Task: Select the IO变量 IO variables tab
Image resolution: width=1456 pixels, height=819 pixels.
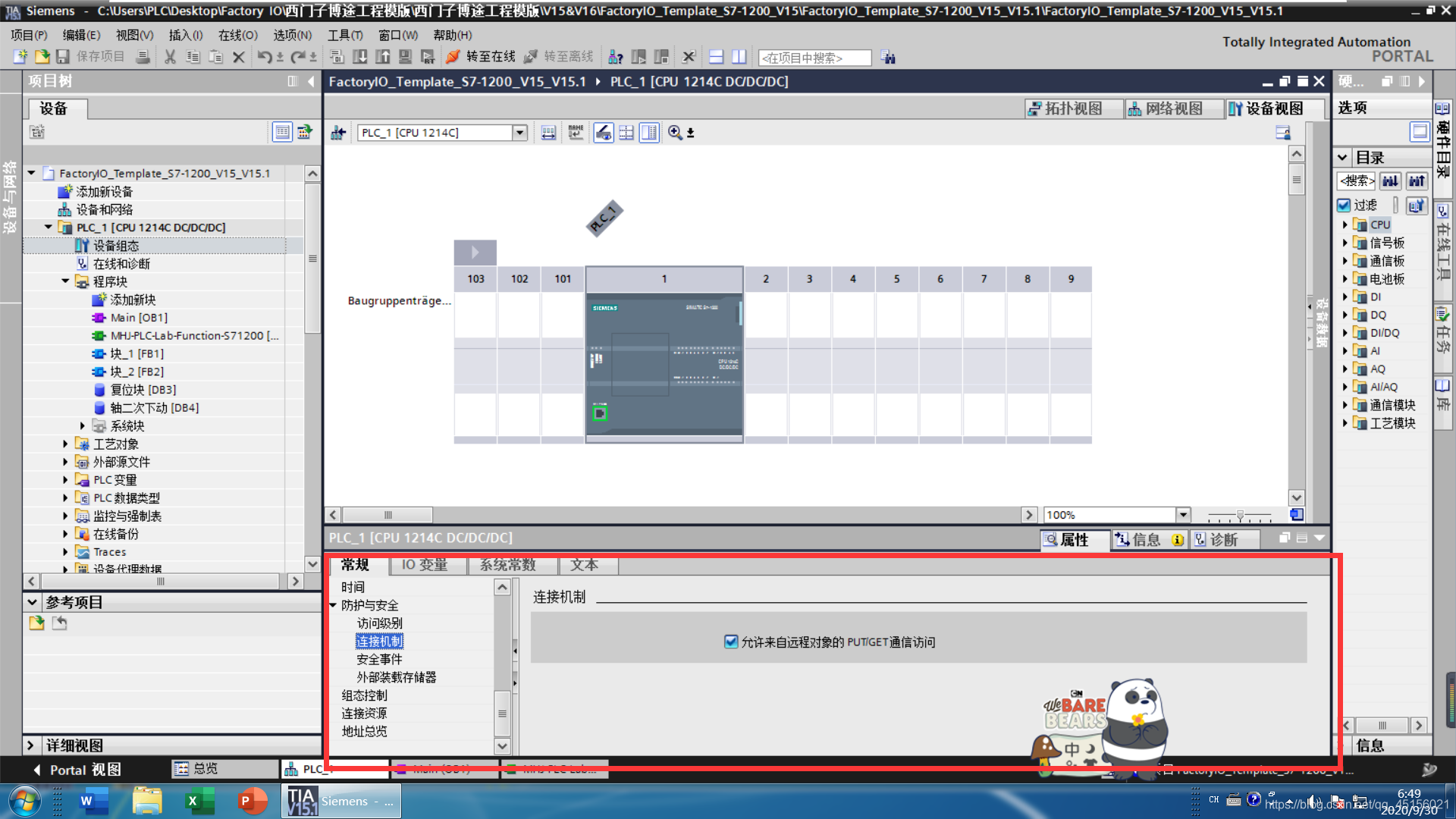Action: [424, 565]
